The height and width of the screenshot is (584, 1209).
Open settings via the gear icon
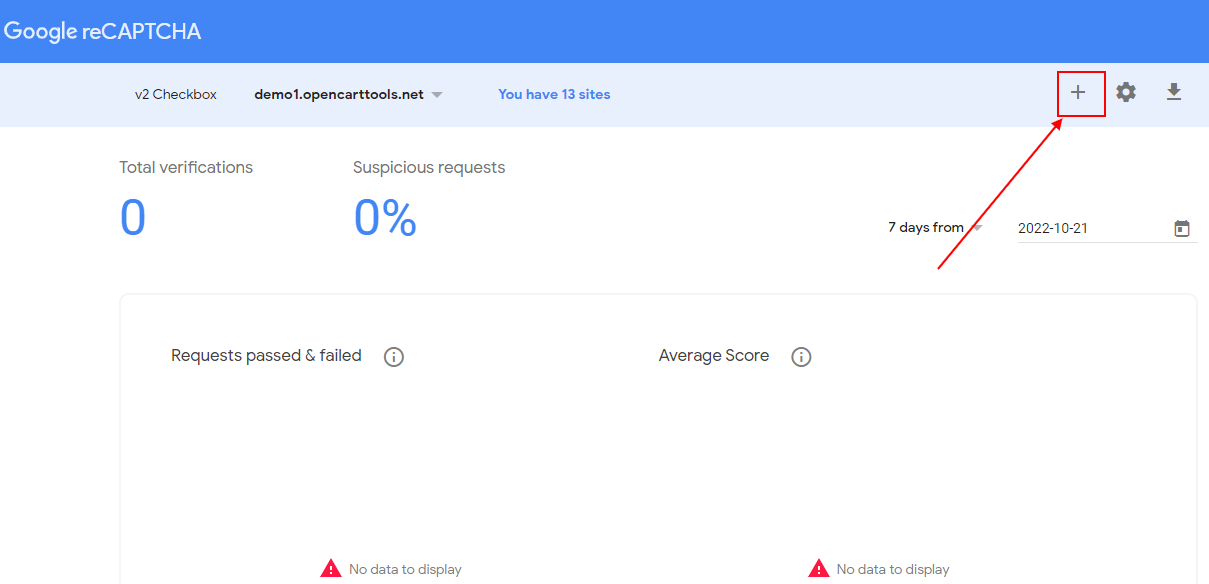[x=1126, y=93]
